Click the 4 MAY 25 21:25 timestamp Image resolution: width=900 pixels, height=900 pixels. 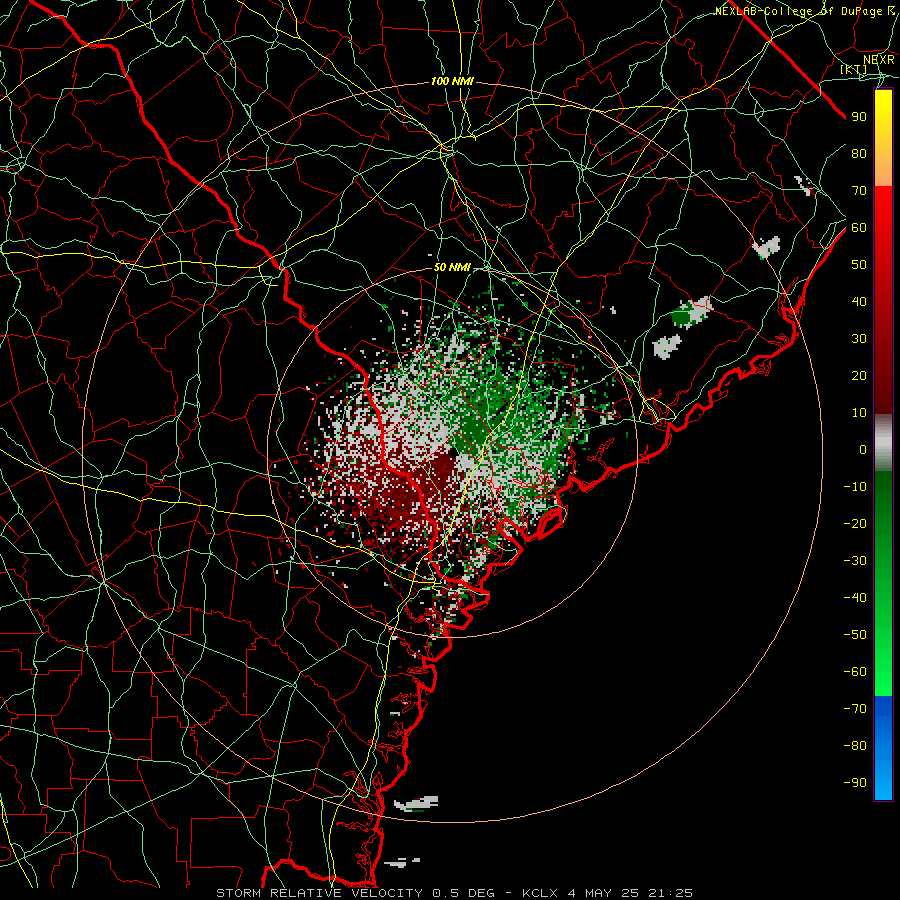pos(630,893)
